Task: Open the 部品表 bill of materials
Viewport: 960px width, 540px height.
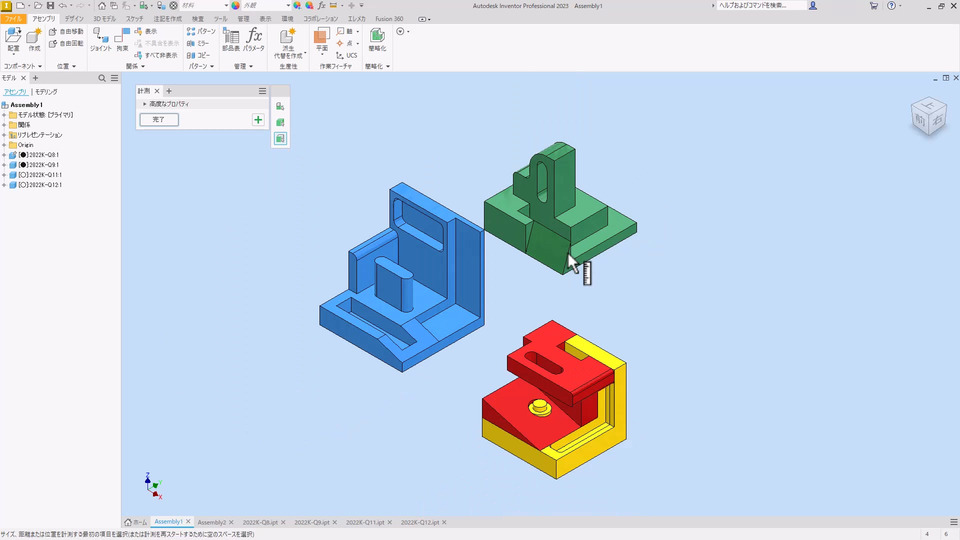Action: click(231, 39)
